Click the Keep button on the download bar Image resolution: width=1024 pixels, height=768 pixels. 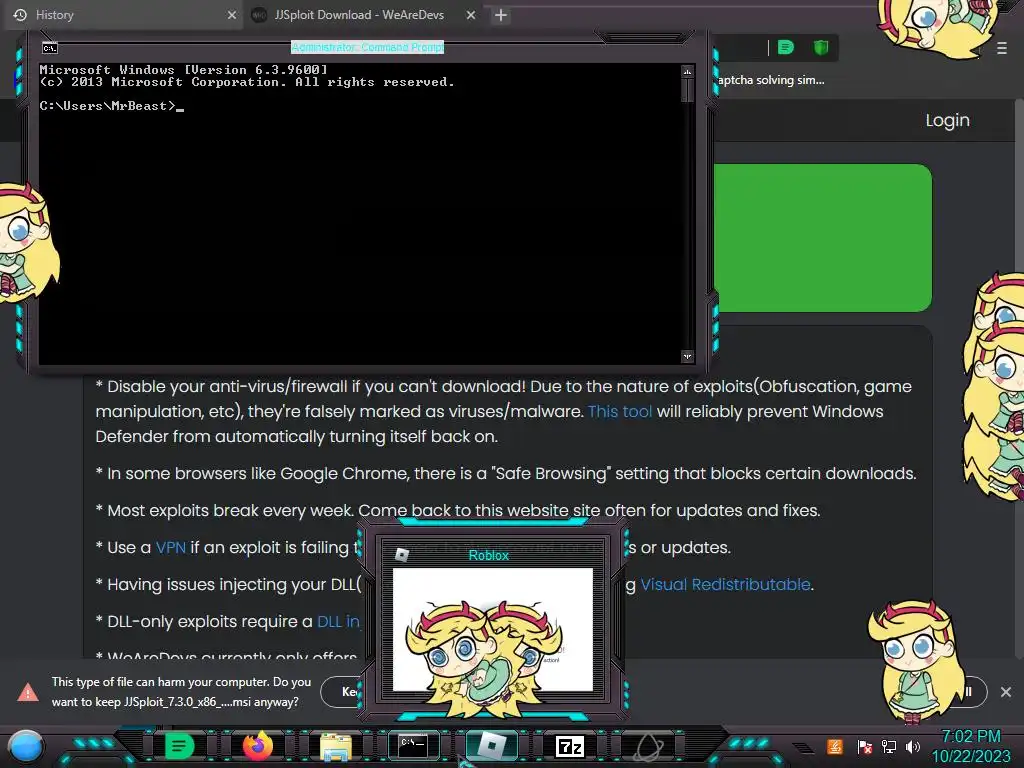341,692
